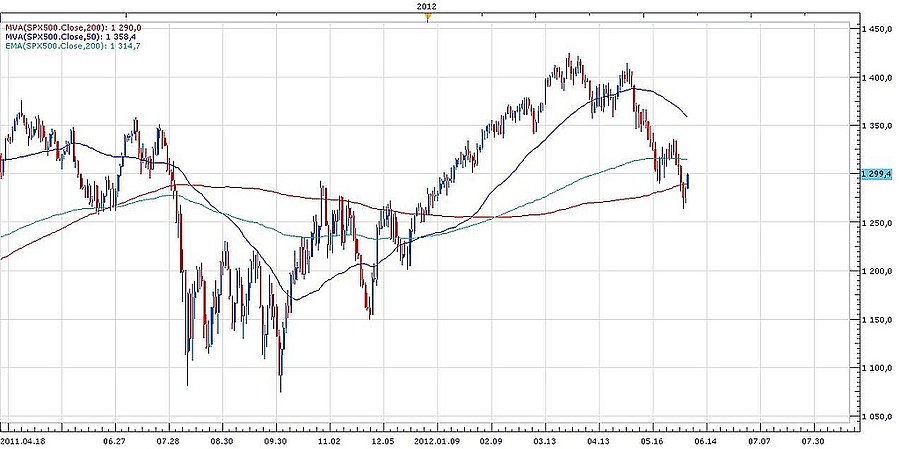
Task: Click the 1 250,0 price axis label
Action: (x=877, y=223)
